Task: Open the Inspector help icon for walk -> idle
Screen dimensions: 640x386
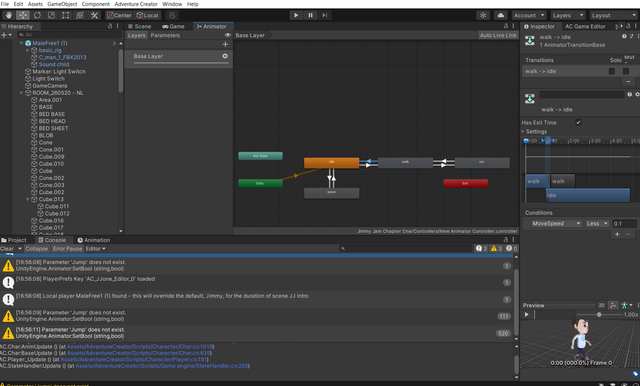Action: coord(624,37)
